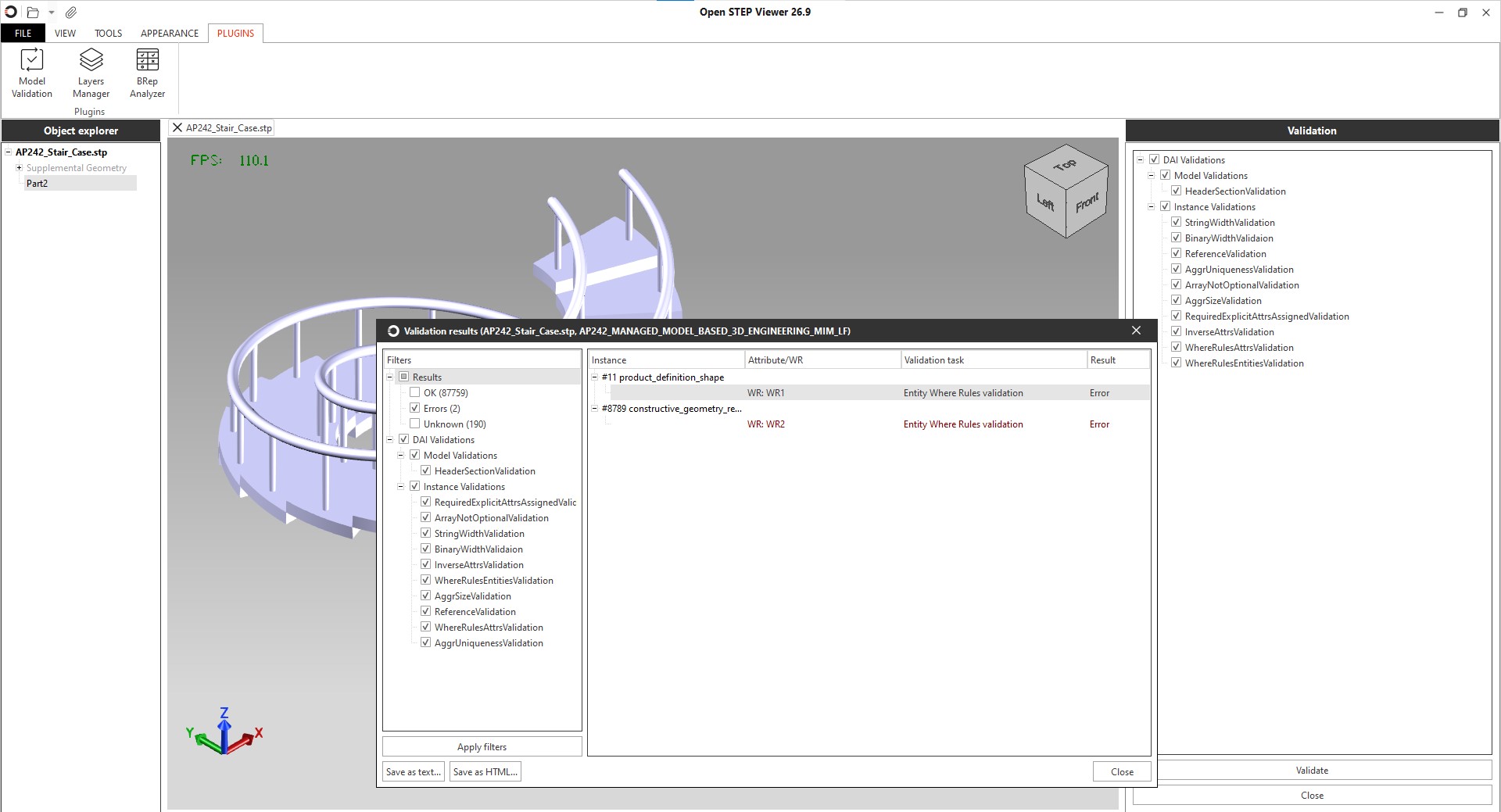Toggle the Unknown (190) filter checkbox
This screenshot has height=812, width=1501.
415,424
